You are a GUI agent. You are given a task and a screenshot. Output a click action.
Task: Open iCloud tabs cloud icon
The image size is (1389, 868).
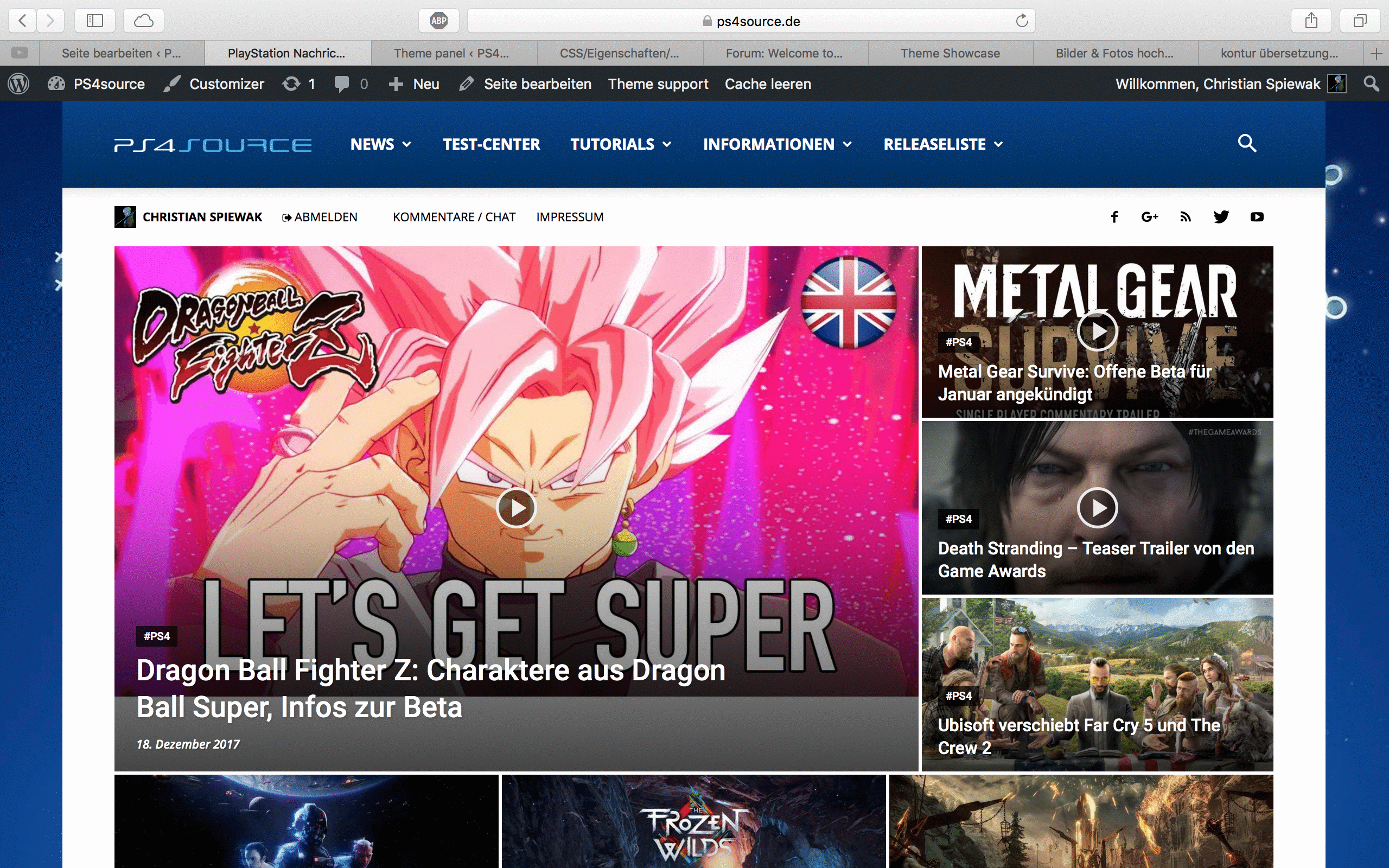click(143, 21)
